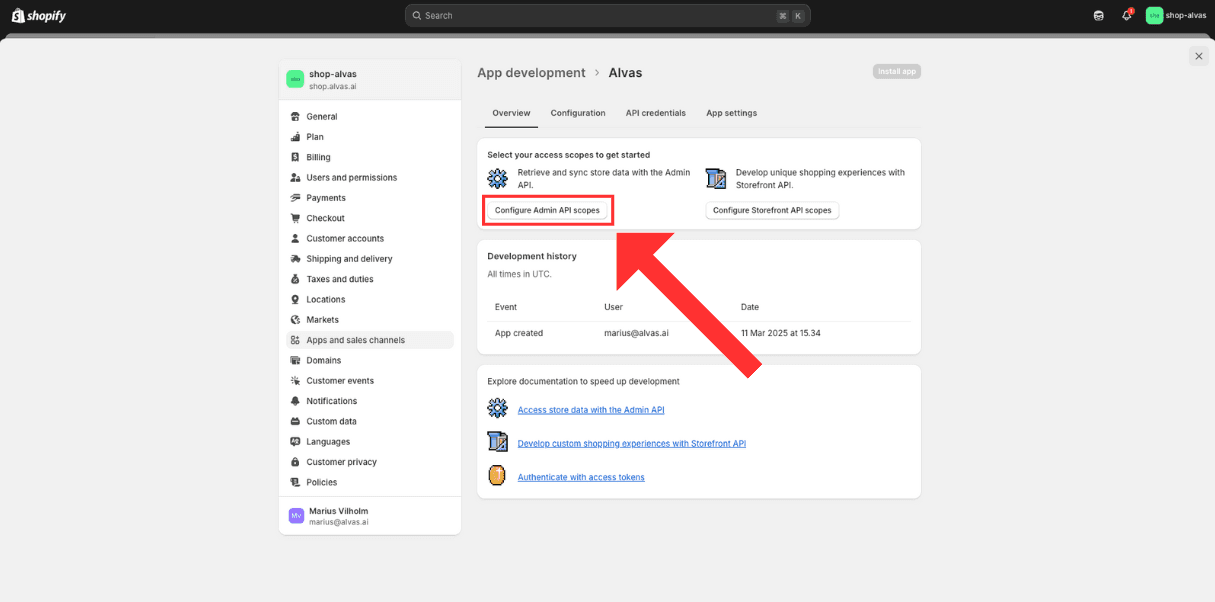This screenshot has width=1215, height=602.
Task: Click the Customer accounts icon
Action: click(x=295, y=238)
